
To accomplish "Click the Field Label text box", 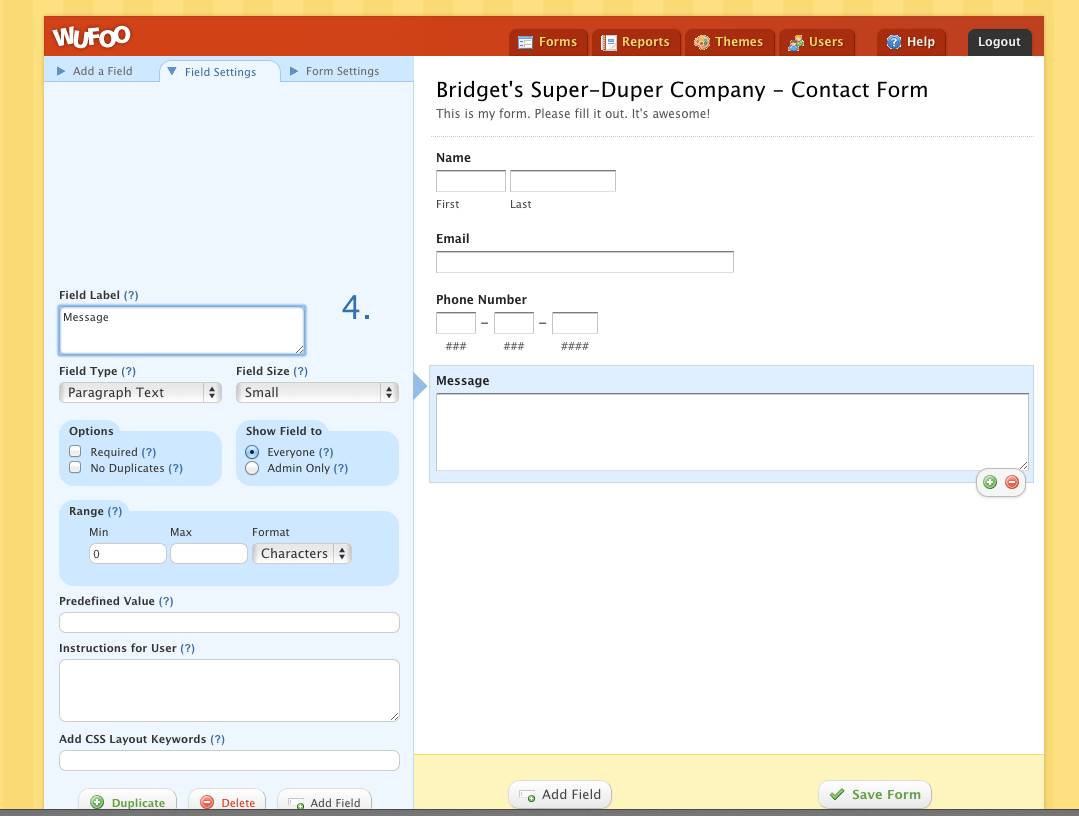I will point(182,330).
